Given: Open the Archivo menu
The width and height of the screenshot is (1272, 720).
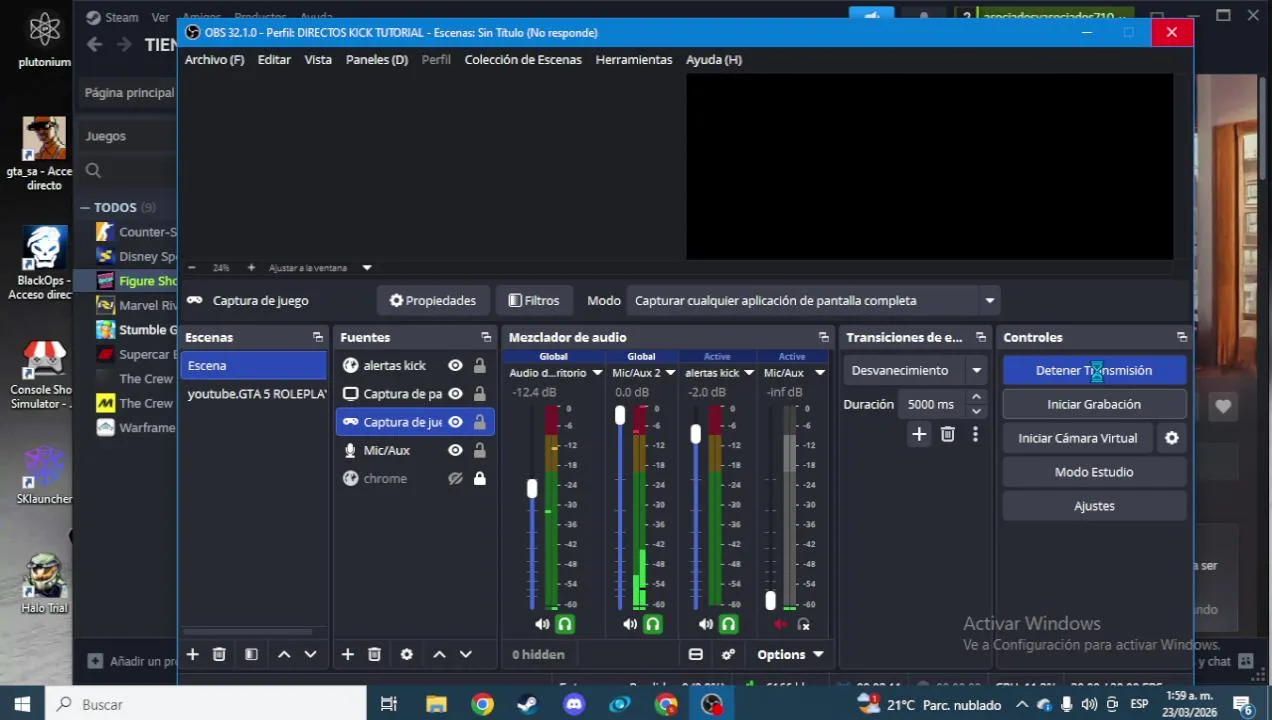Looking at the screenshot, I should [214, 60].
